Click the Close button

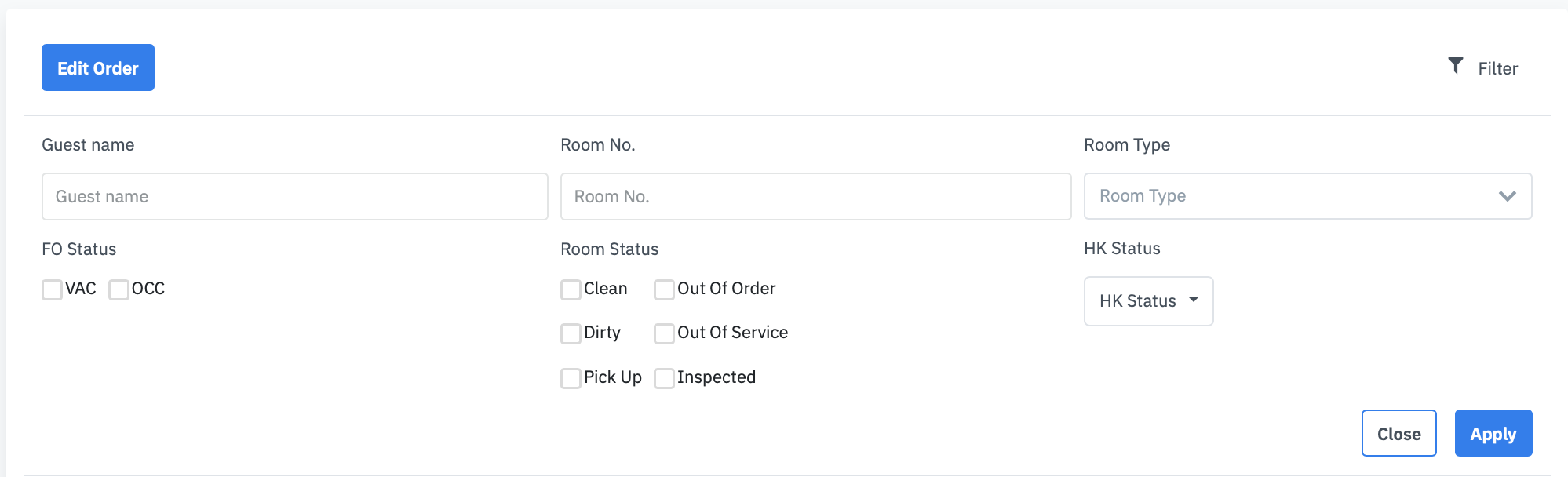[x=1398, y=433]
